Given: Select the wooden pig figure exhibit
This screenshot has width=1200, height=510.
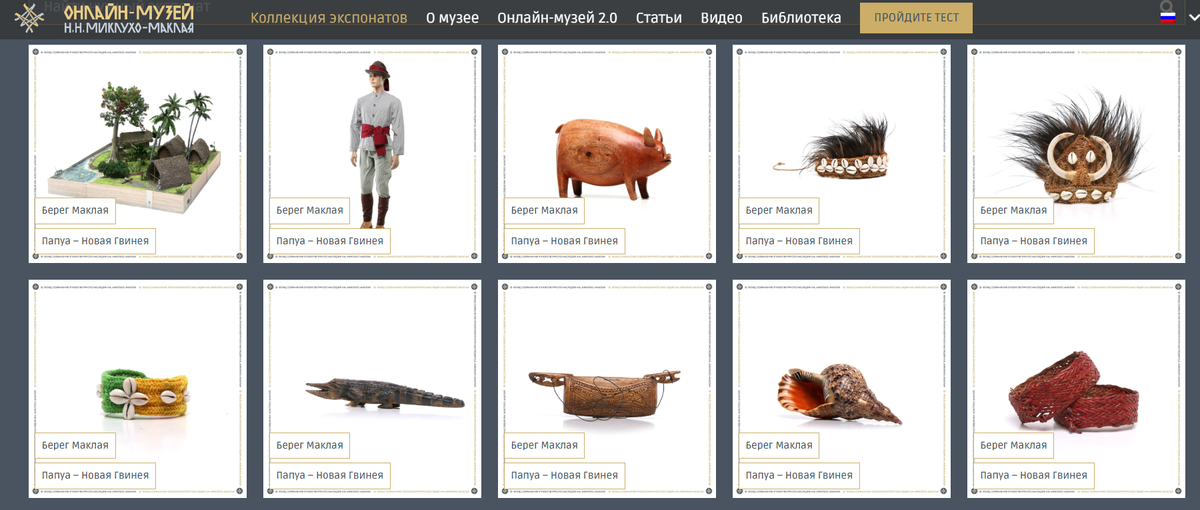Looking at the screenshot, I should pos(607,154).
